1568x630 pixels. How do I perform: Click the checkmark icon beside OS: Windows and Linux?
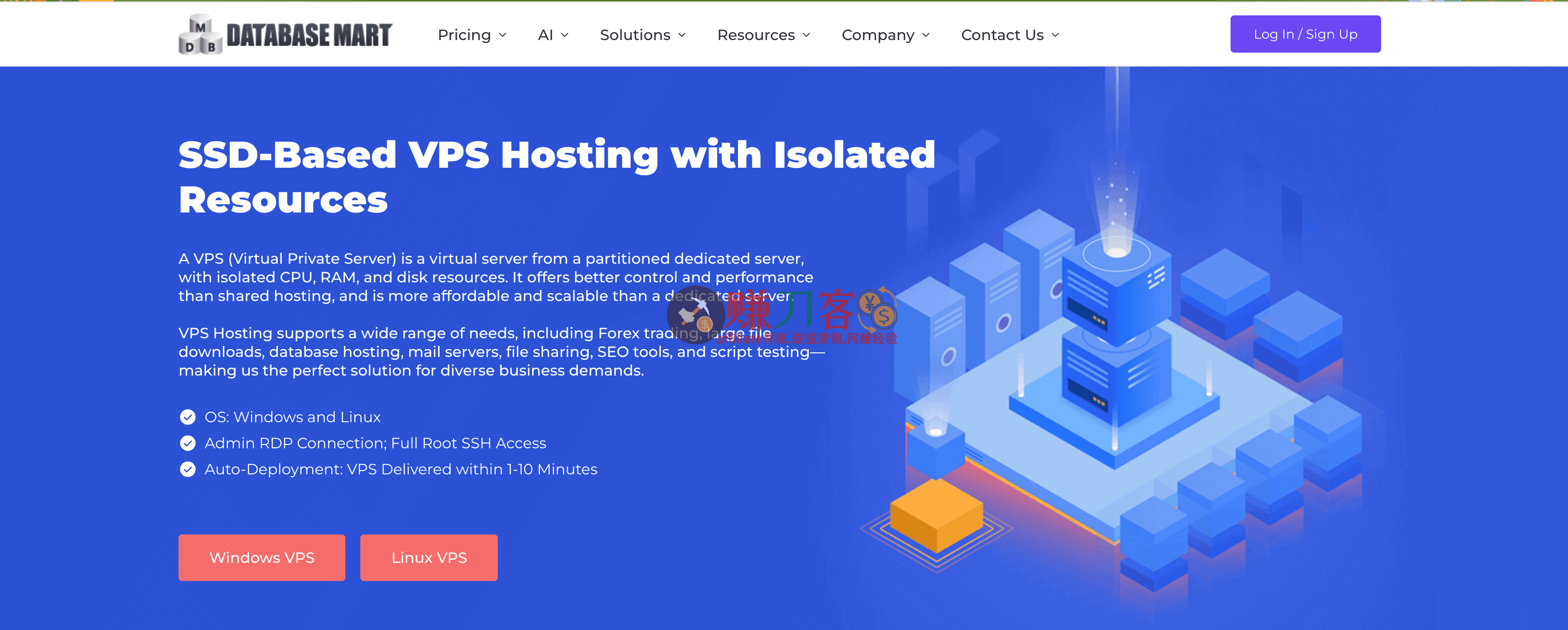[187, 417]
